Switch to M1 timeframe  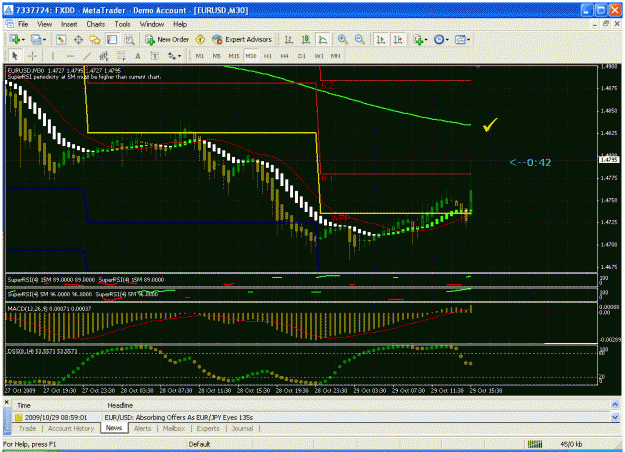tap(200, 56)
